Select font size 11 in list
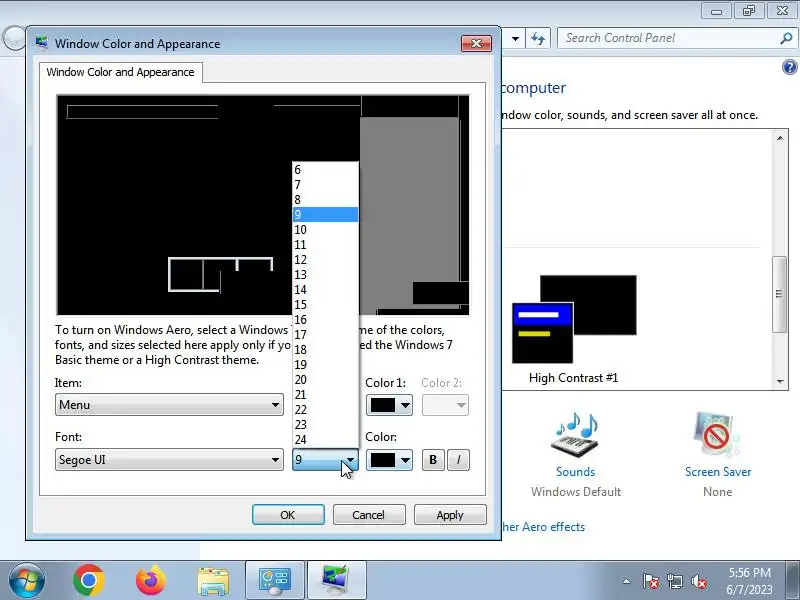Image resolution: width=800 pixels, height=600 pixels. tap(325, 245)
